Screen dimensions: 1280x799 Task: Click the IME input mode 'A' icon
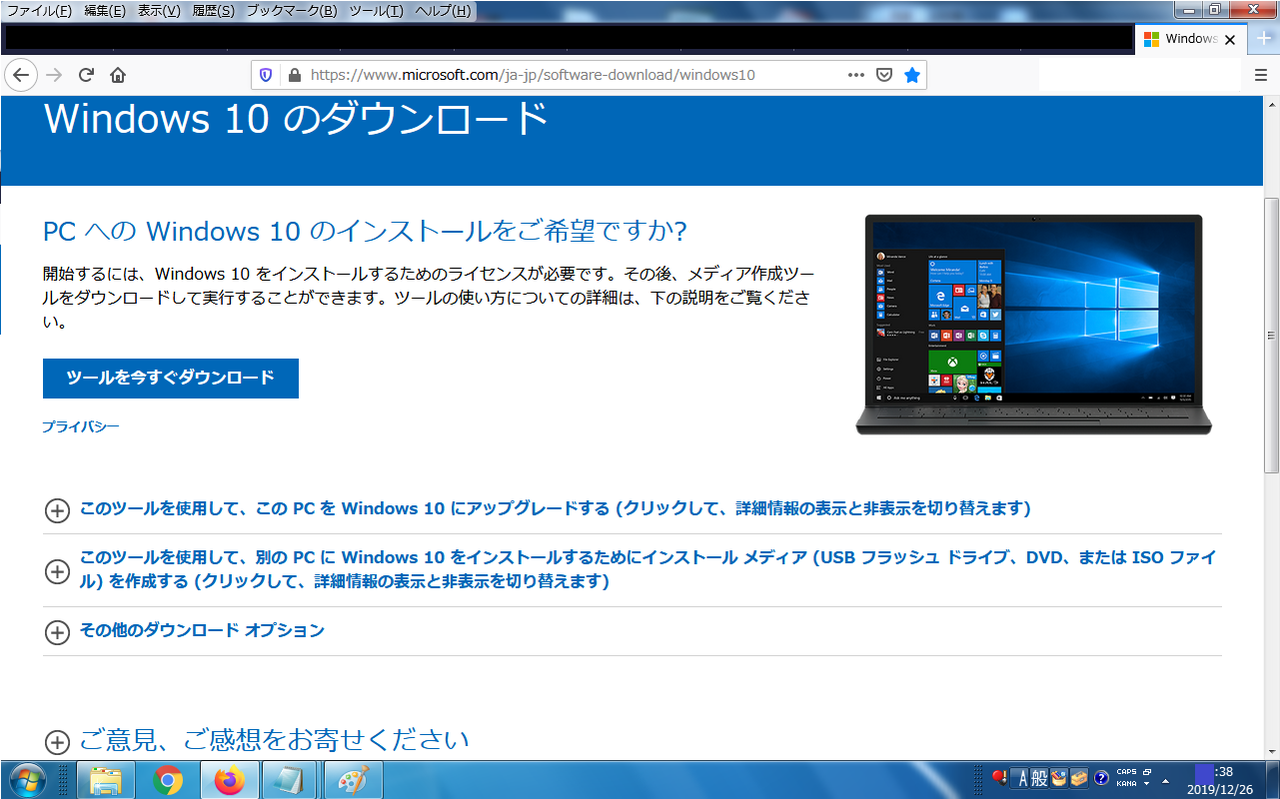point(1021,778)
